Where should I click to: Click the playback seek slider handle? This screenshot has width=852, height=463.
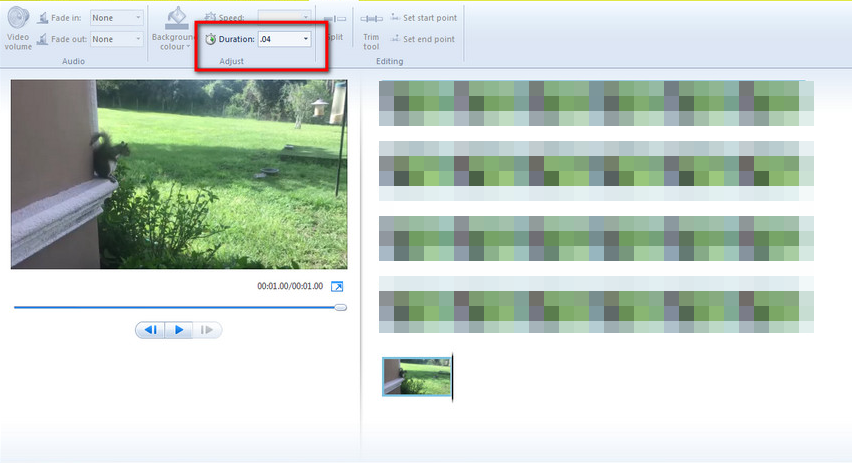coord(341,308)
